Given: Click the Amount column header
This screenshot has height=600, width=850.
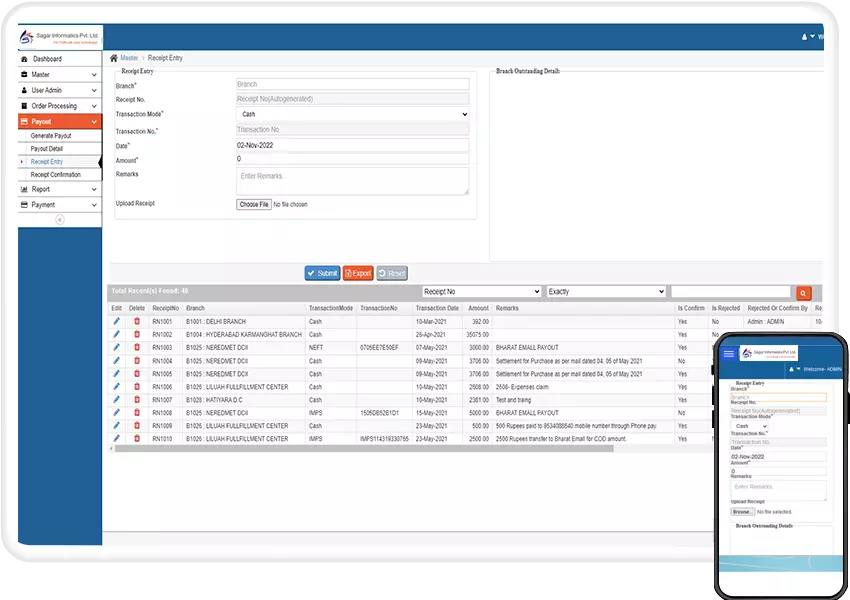Looking at the screenshot, I should (x=478, y=308).
